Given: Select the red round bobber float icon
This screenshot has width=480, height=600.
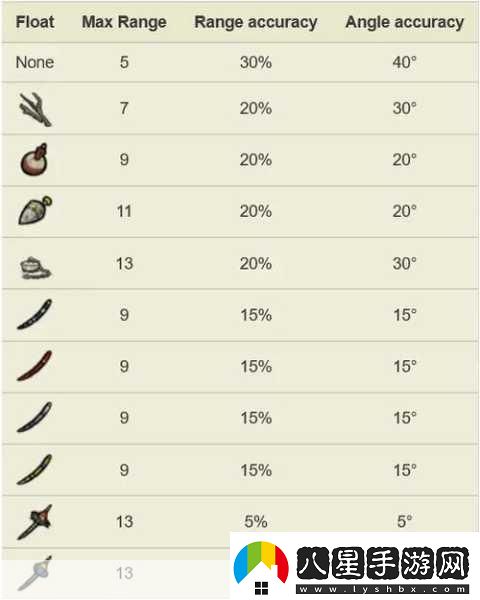Looking at the screenshot, I should click(x=34, y=160).
